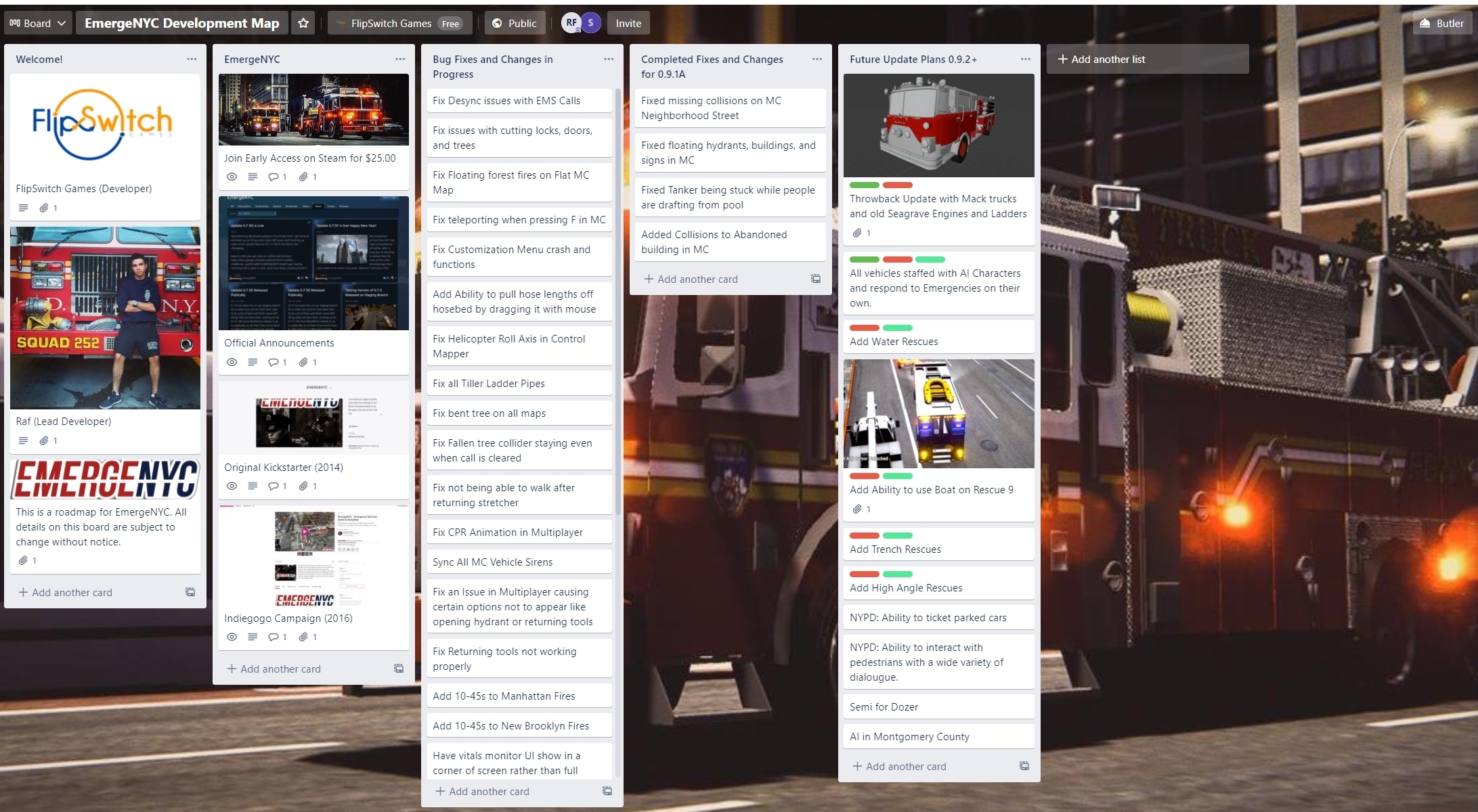1478x812 pixels.
Task: Open list actions menu for Welcome! list
Action: tap(192, 59)
